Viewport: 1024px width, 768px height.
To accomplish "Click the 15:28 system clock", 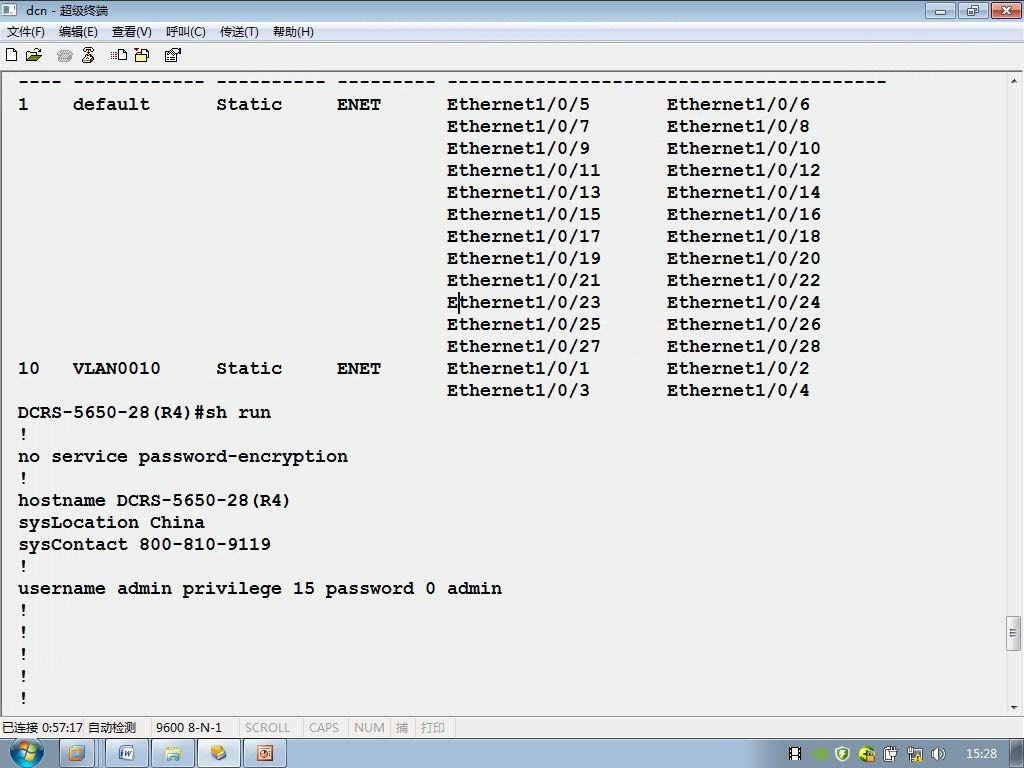I will pos(982,754).
